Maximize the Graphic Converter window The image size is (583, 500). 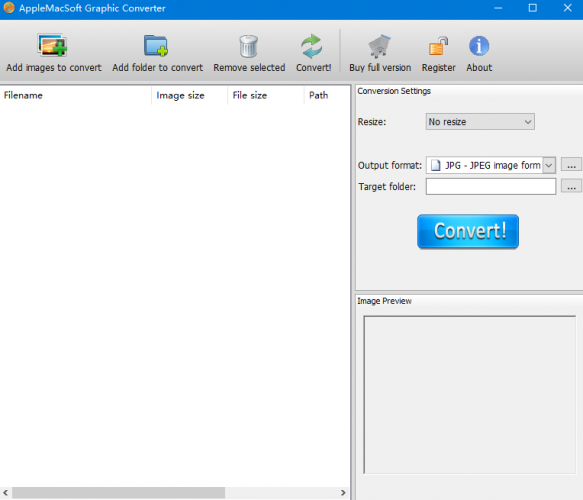(532, 8)
